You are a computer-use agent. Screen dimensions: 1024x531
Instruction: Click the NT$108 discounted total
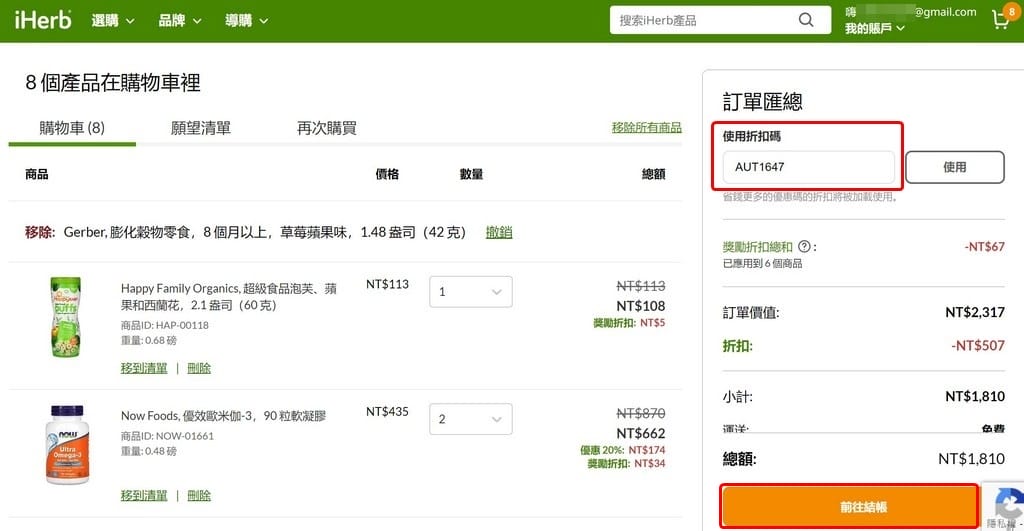(x=641, y=306)
